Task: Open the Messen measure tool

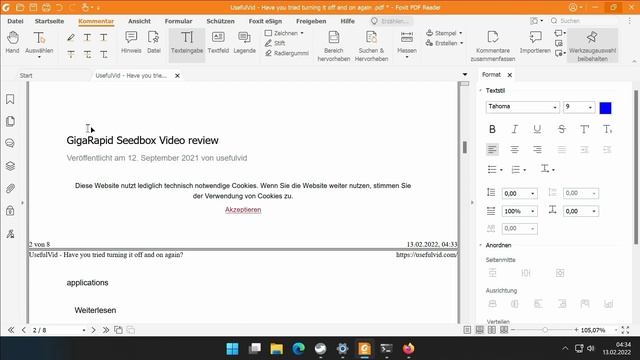Action: tap(407, 44)
